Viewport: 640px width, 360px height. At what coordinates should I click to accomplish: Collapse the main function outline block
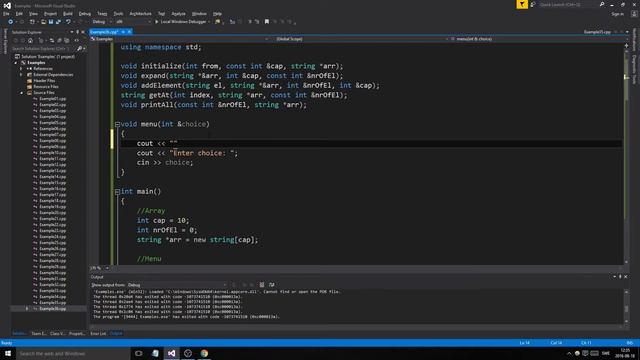pyautogui.click(x=117, y=191)
